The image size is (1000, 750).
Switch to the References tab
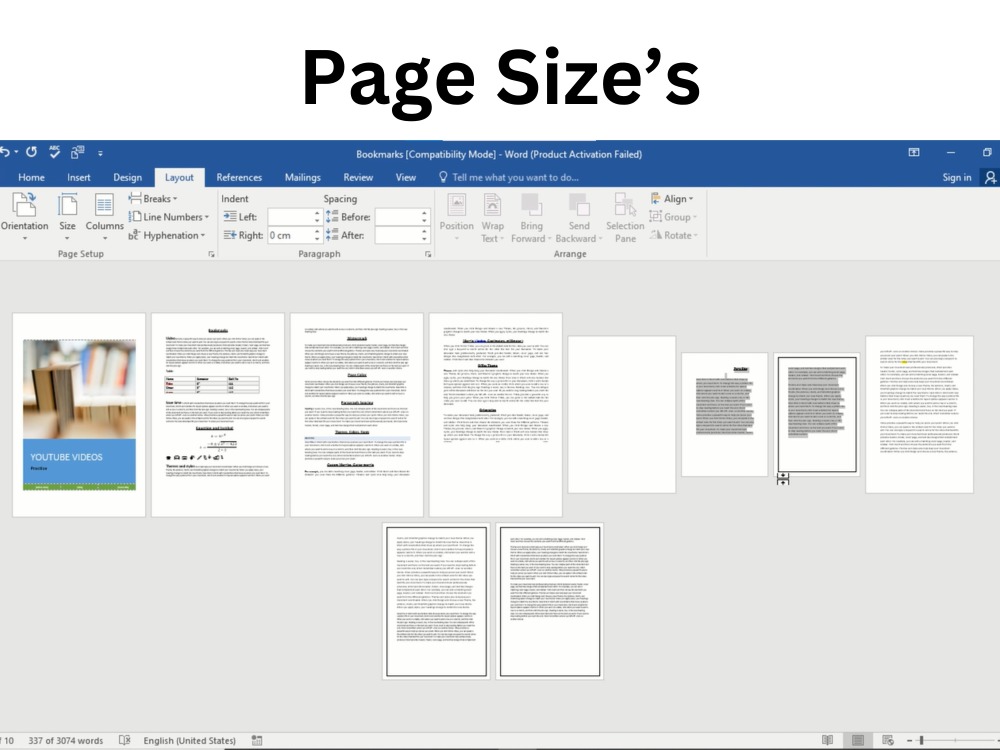click(239, 177)
